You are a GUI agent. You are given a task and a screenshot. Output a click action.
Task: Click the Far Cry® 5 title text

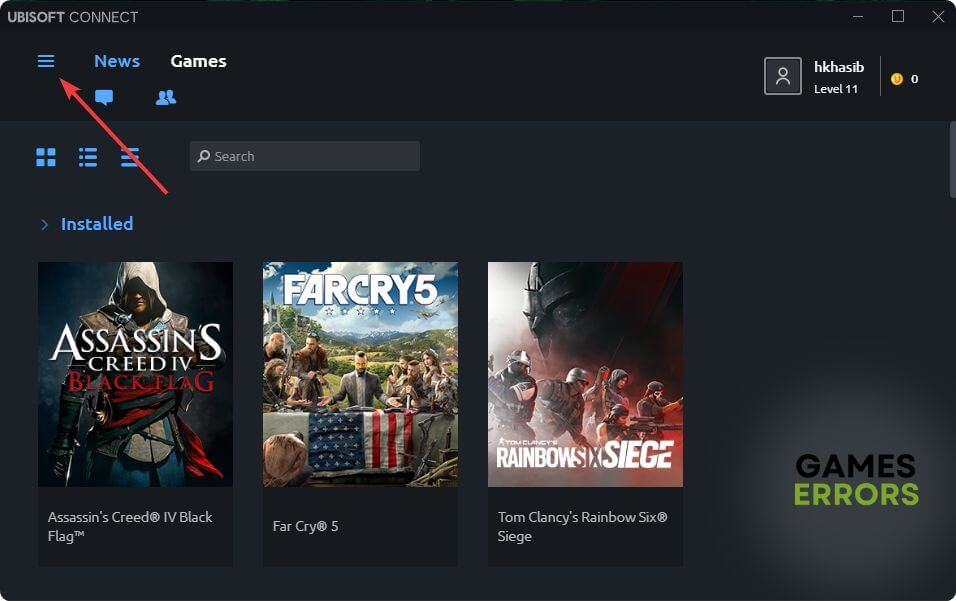305,526
